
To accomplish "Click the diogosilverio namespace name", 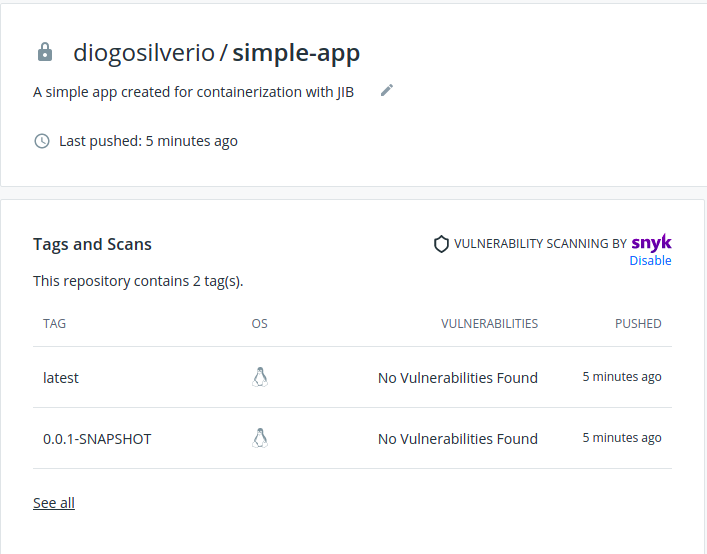I will pos(144,53).
